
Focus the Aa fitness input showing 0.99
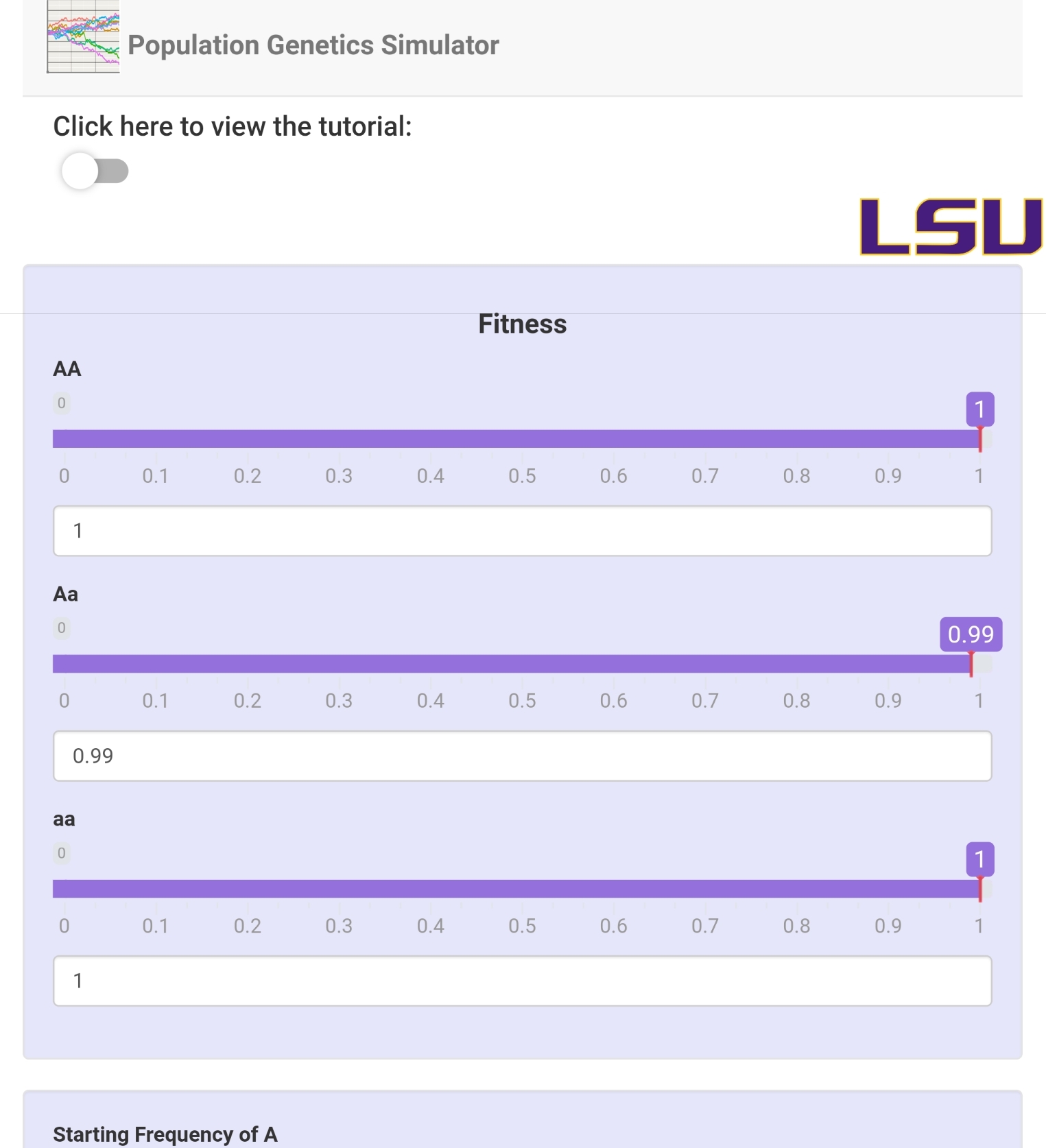point(522,756)
